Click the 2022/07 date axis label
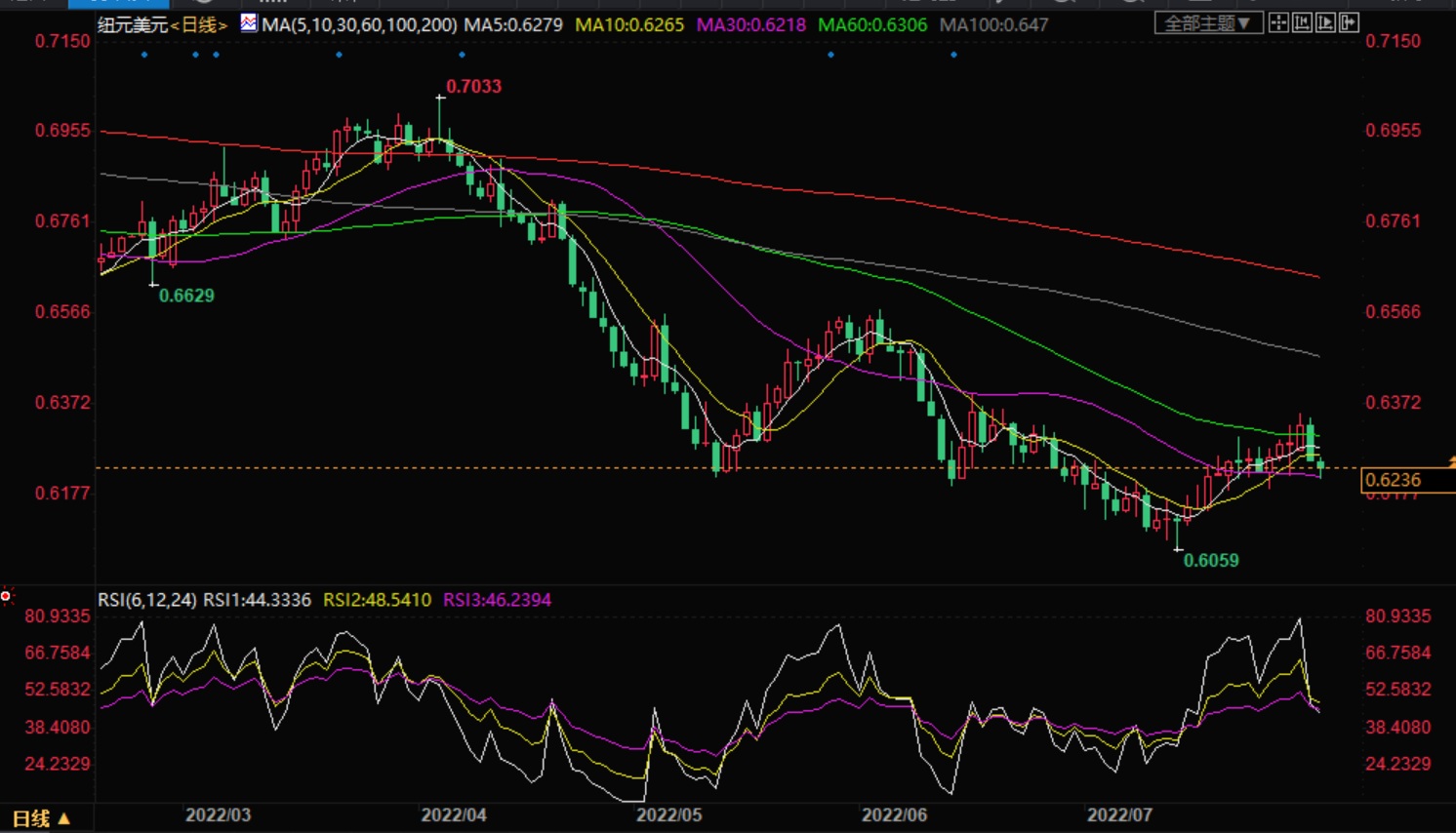 click(1120, 814)
